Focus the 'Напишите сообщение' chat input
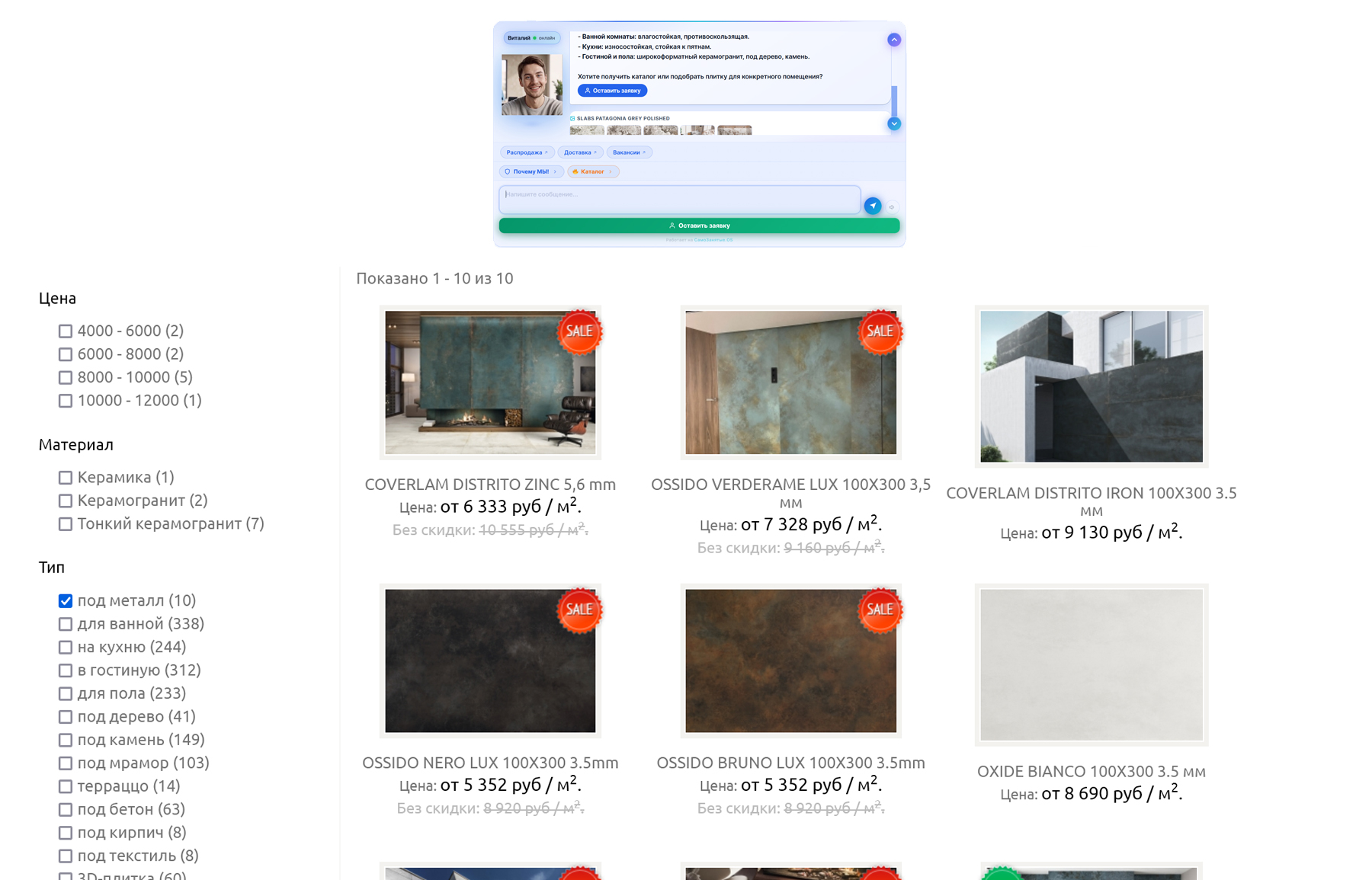 679,200
